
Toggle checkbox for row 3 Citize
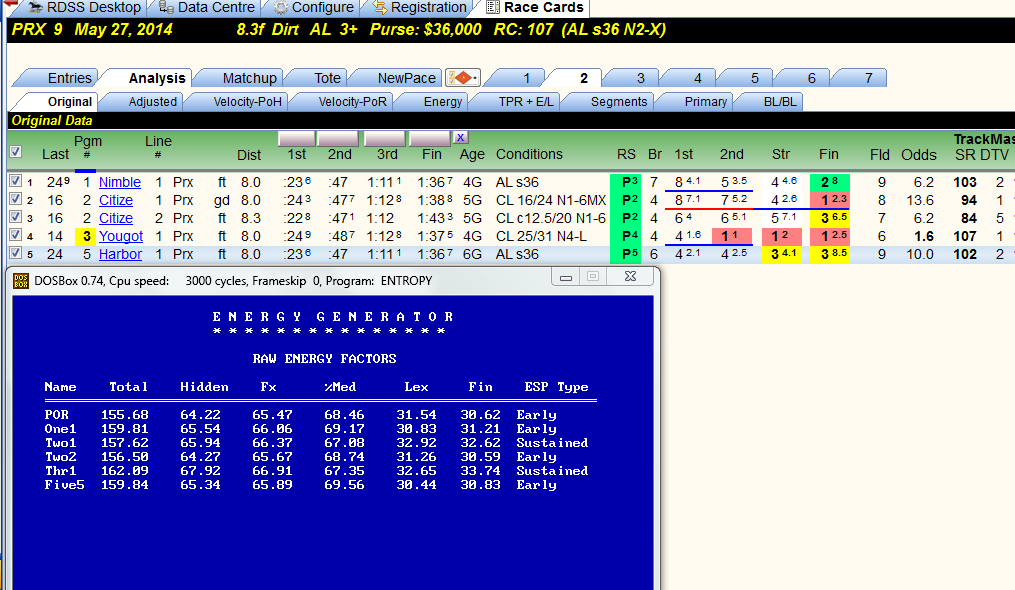[16, 218]
